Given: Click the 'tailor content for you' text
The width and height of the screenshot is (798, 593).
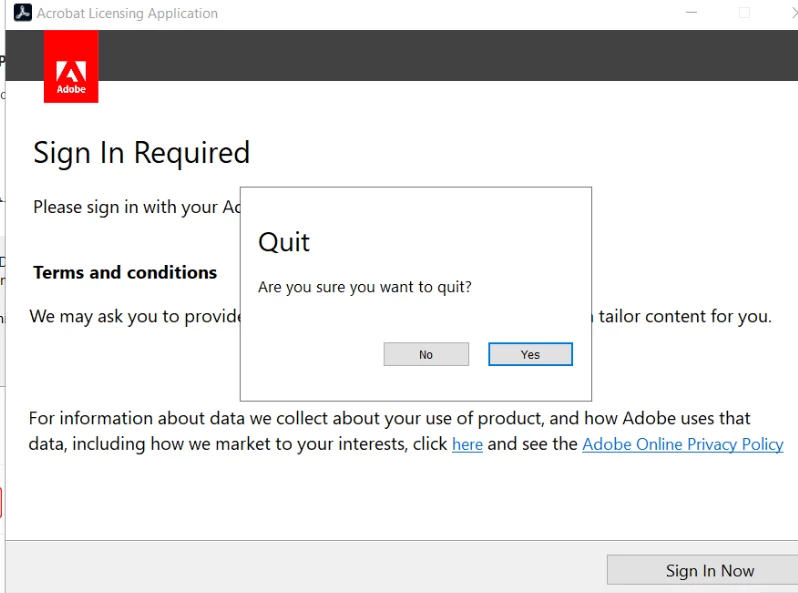Looking at the screenshot, I should pyautogui.click(x=685, y=316).
